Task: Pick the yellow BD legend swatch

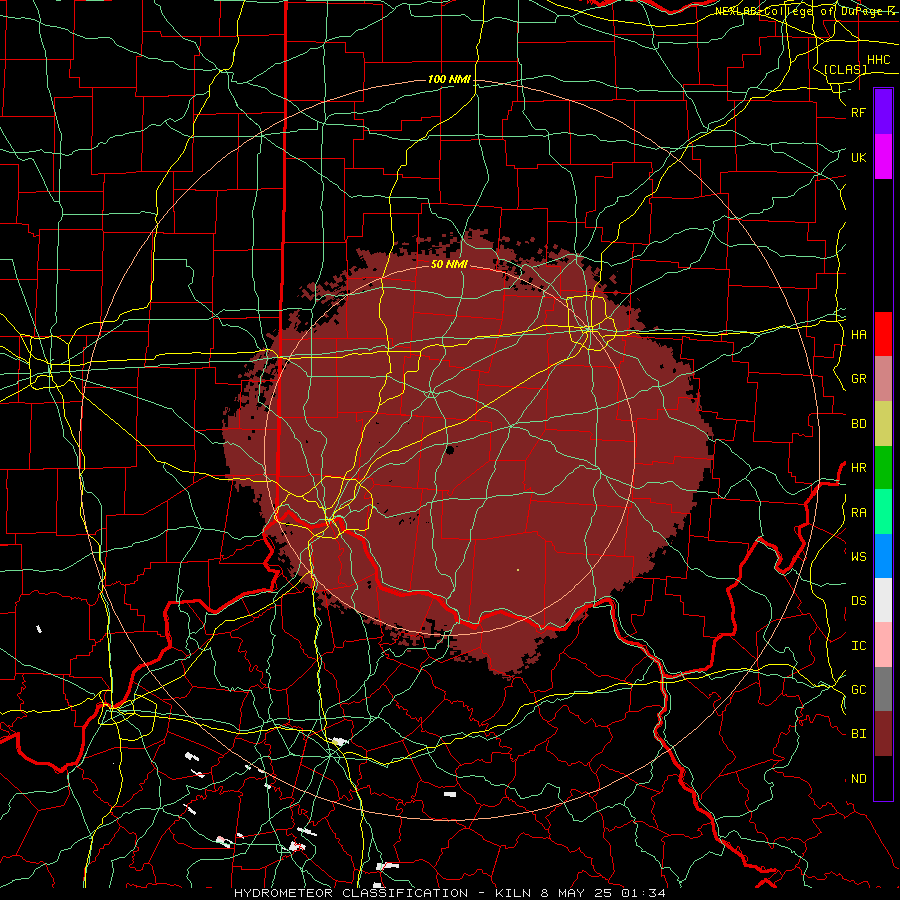Action: coord(883,423)
